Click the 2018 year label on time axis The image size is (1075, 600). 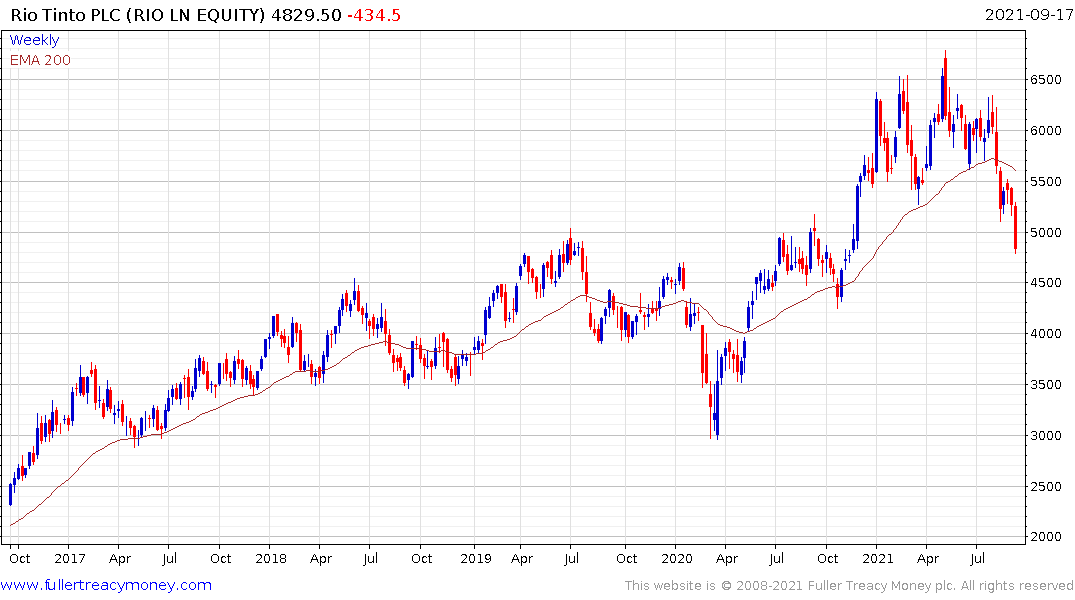271,558
